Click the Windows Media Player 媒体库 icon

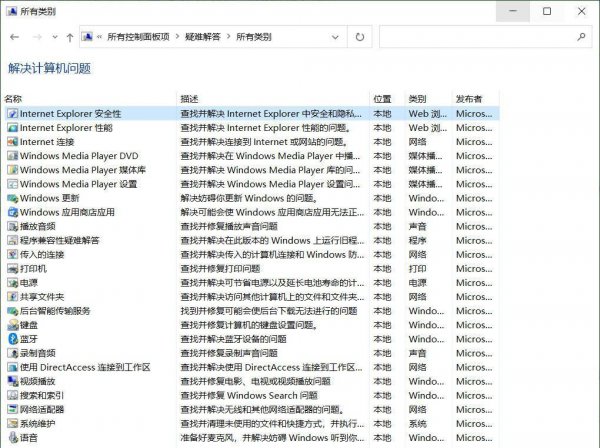tap(13, 170)
